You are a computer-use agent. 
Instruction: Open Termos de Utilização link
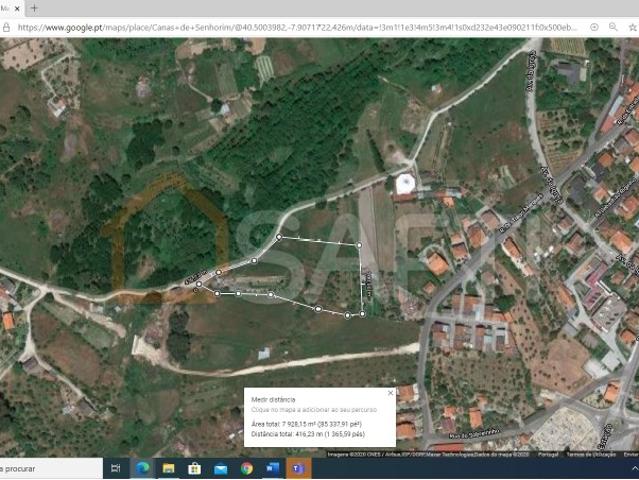point(591,454)
